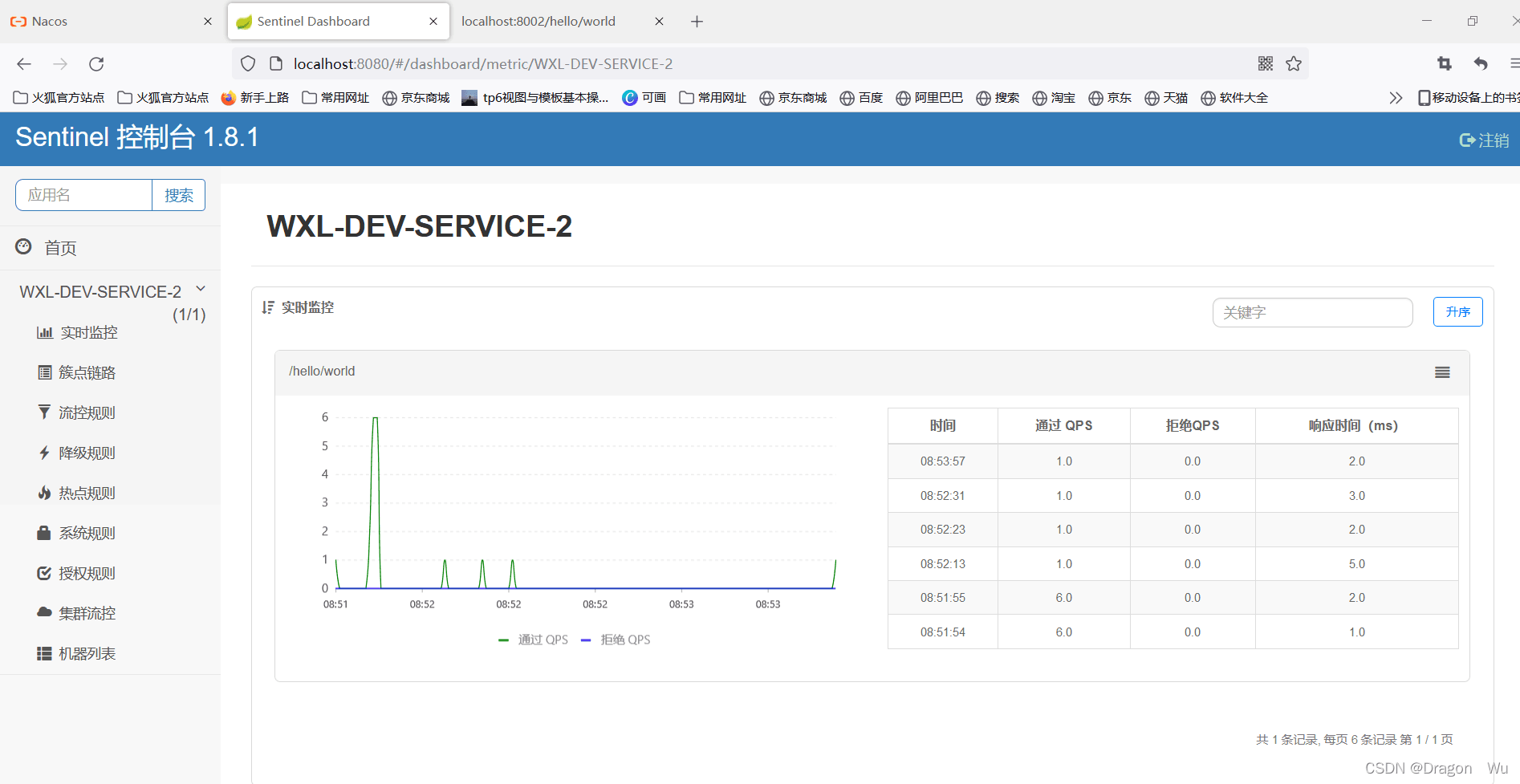Click the cloud icon beside 集群流控
This screenshot has height=784, width=1520.
(44, 611)
